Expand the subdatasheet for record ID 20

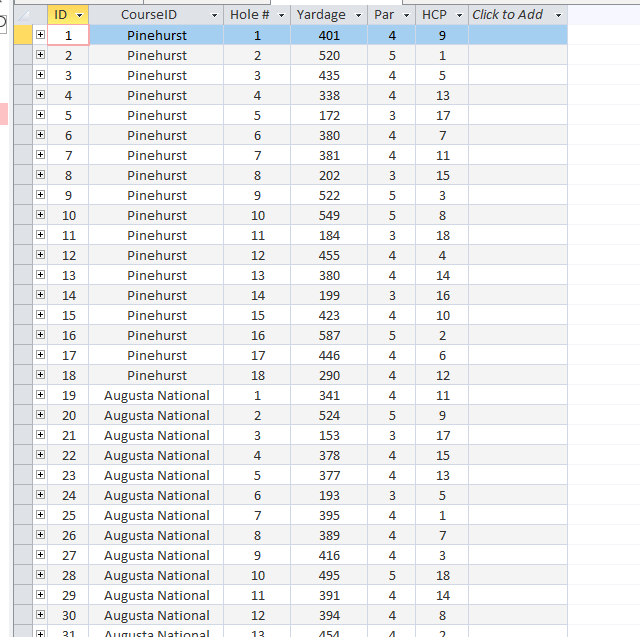point(40,415)
